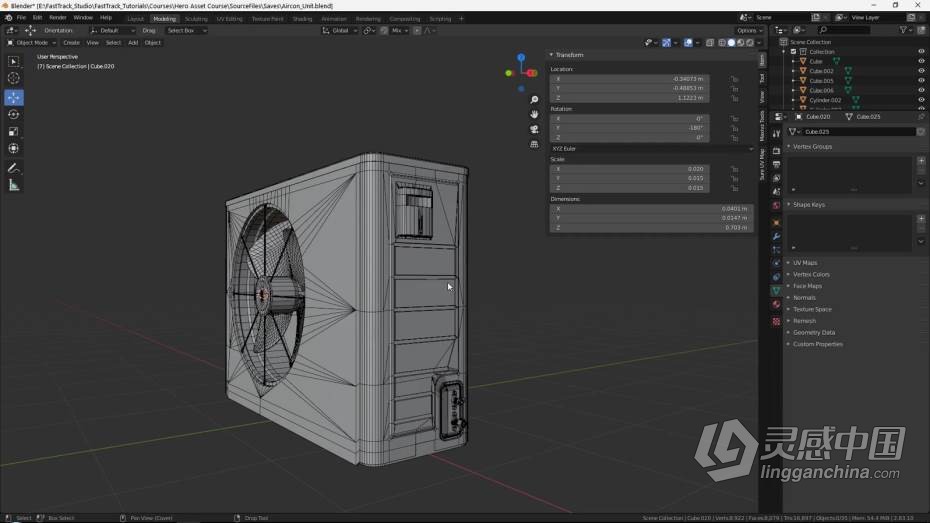Open XYZ Euler rotation mode dropdown
This screenshot has height=523, width=930.
[652, 149]
